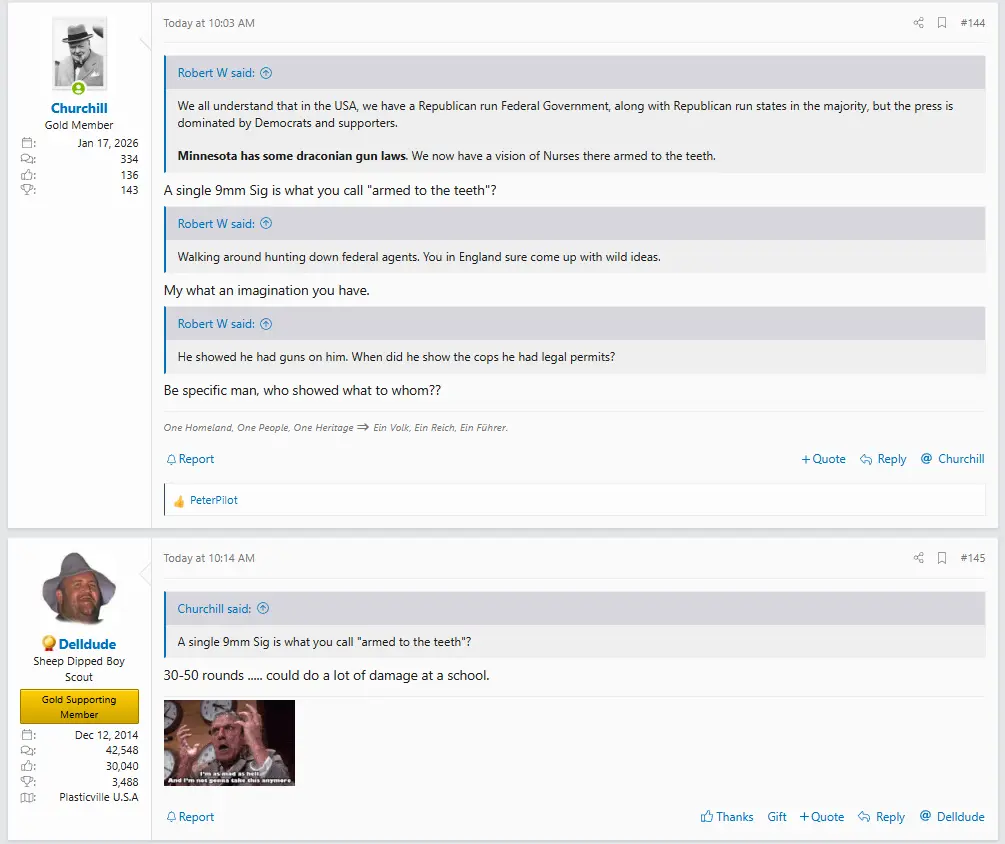The image size is (1005, 844).
Task: Jump to quoted Churchill post via arrow icon
Action: pyautogui.click(x=263, y=609)
